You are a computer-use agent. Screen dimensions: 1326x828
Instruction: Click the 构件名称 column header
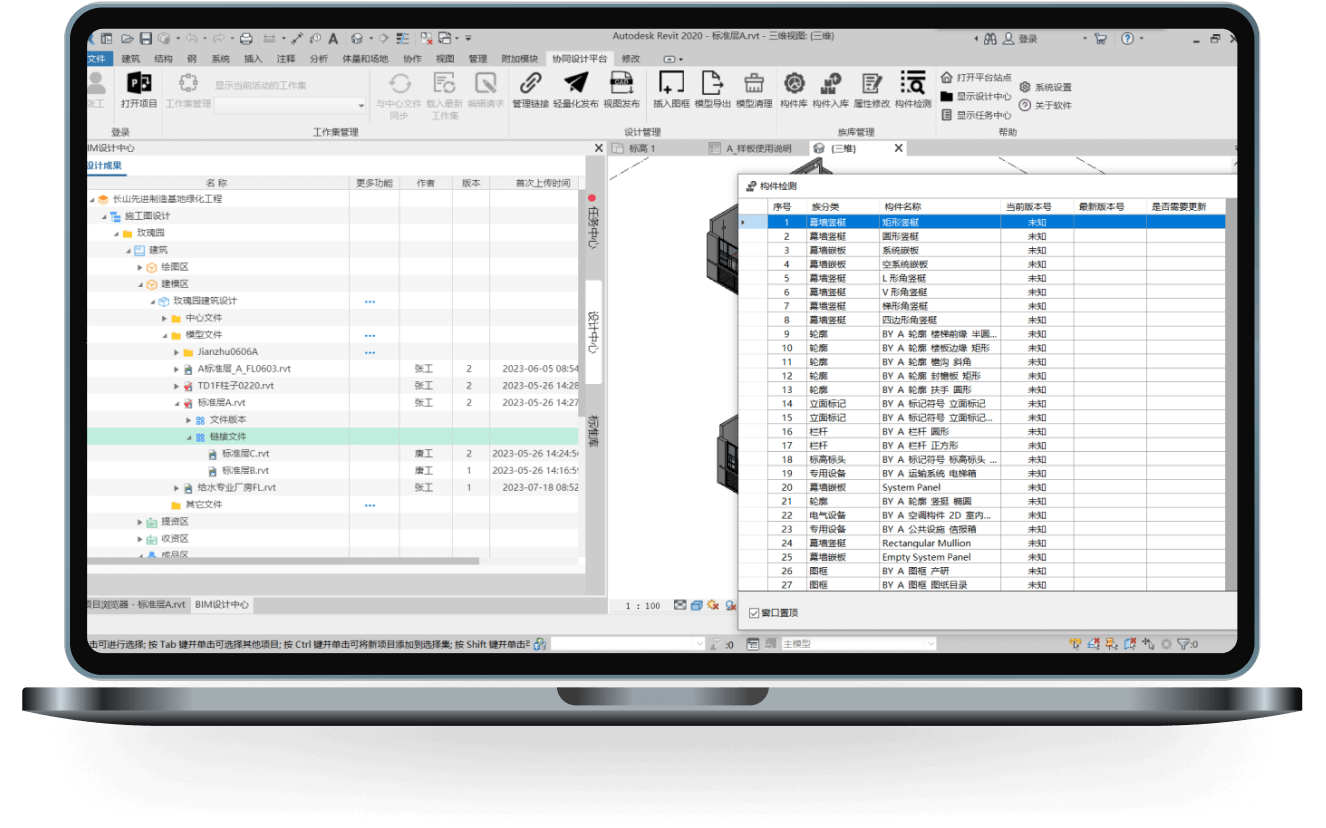[939, 207]
